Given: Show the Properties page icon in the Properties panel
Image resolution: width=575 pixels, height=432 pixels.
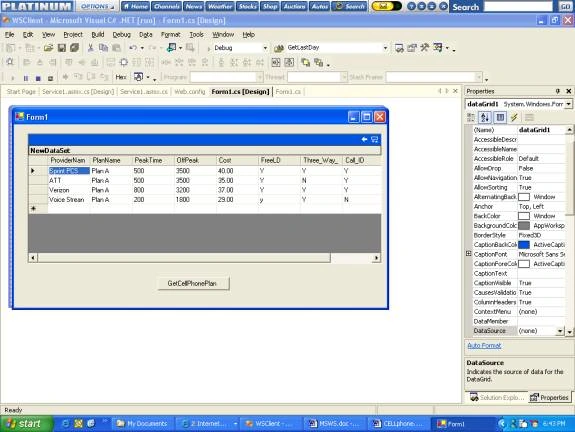Looking at the screenshot, I should point(529,117).
